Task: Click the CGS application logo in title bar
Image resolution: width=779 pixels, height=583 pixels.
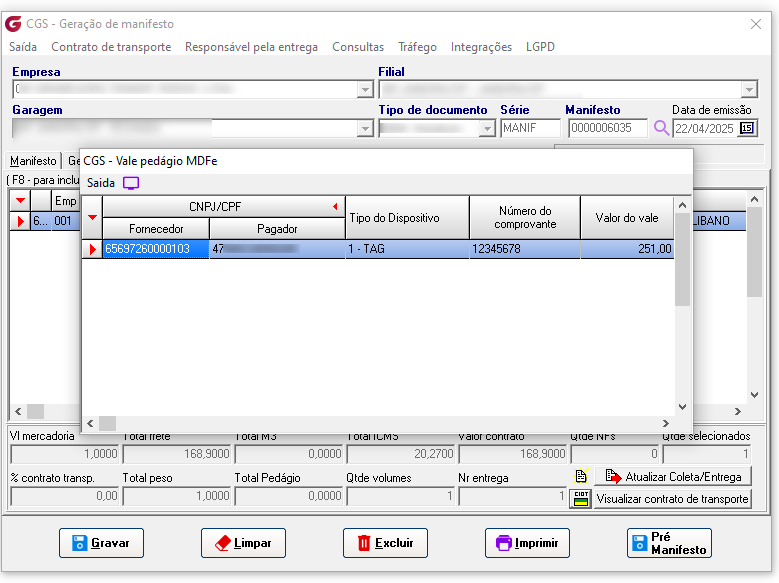Action: [13, 23]
